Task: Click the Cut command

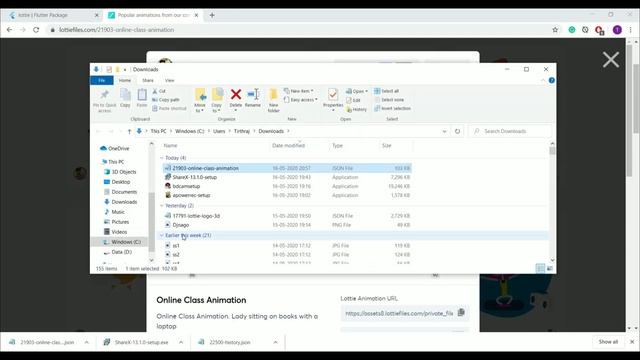Action: point(159,91)
